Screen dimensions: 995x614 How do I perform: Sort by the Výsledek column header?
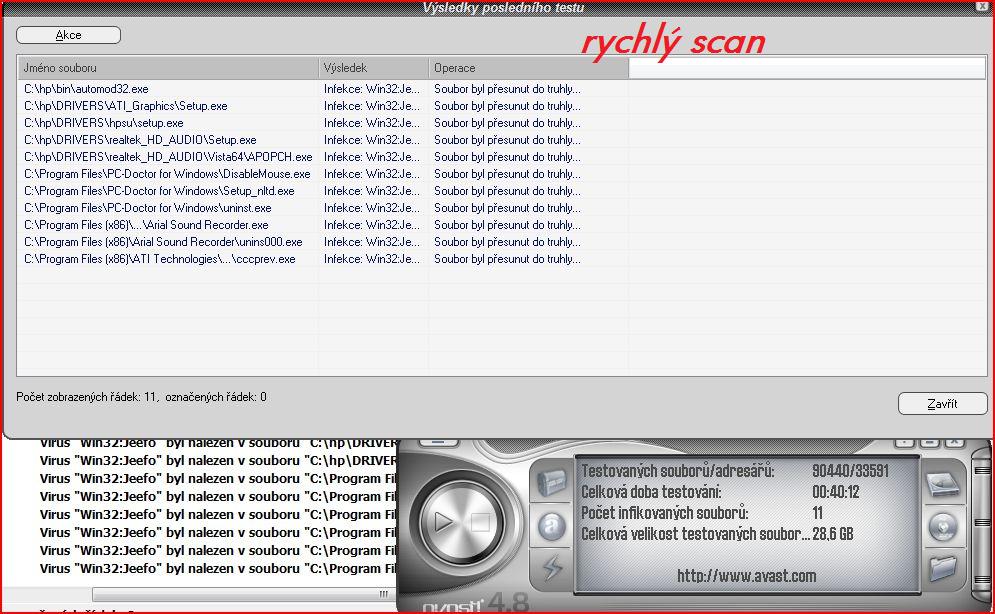(x=373, y=68)
